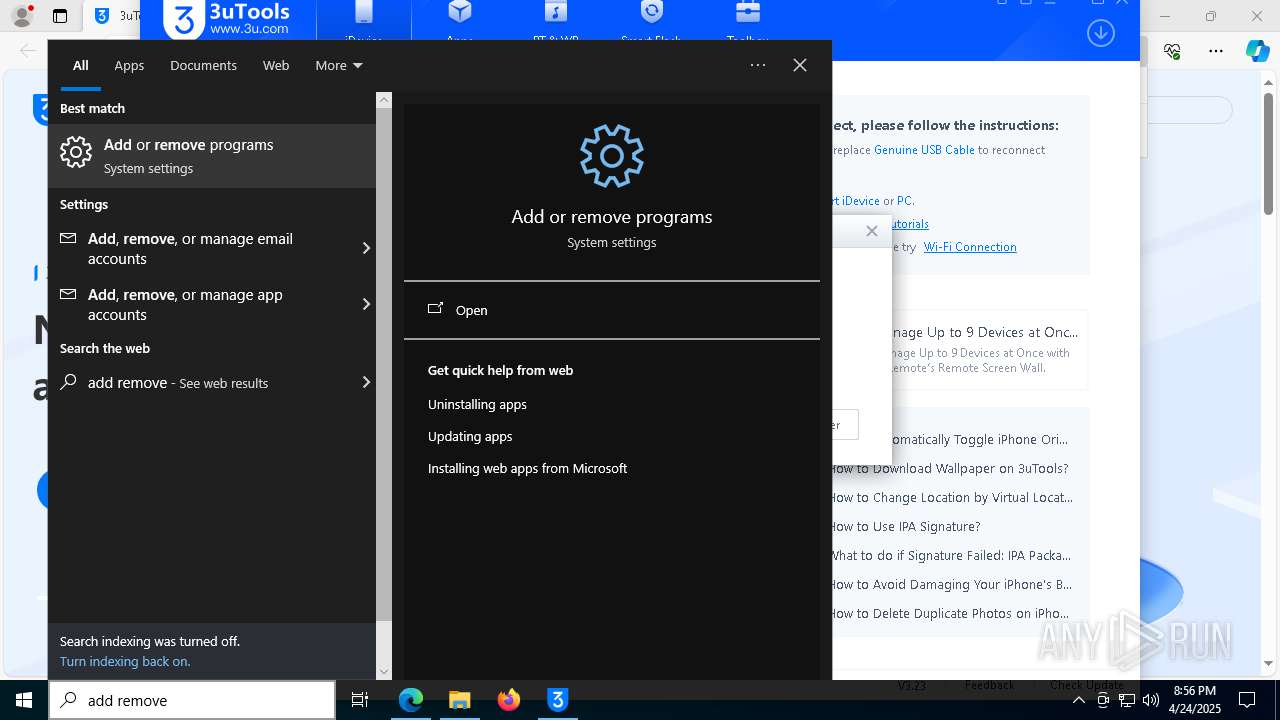Select the Web search filter tab

276,65
